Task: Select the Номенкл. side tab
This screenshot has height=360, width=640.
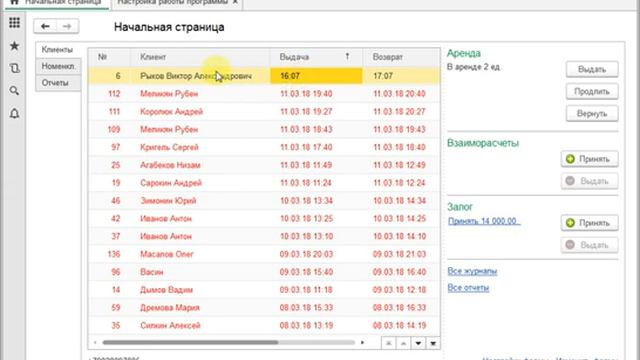Action: (58, 66)
